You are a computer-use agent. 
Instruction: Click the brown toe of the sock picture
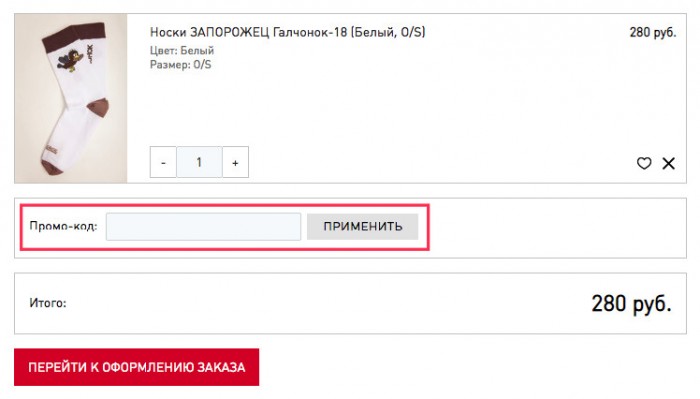50,167
